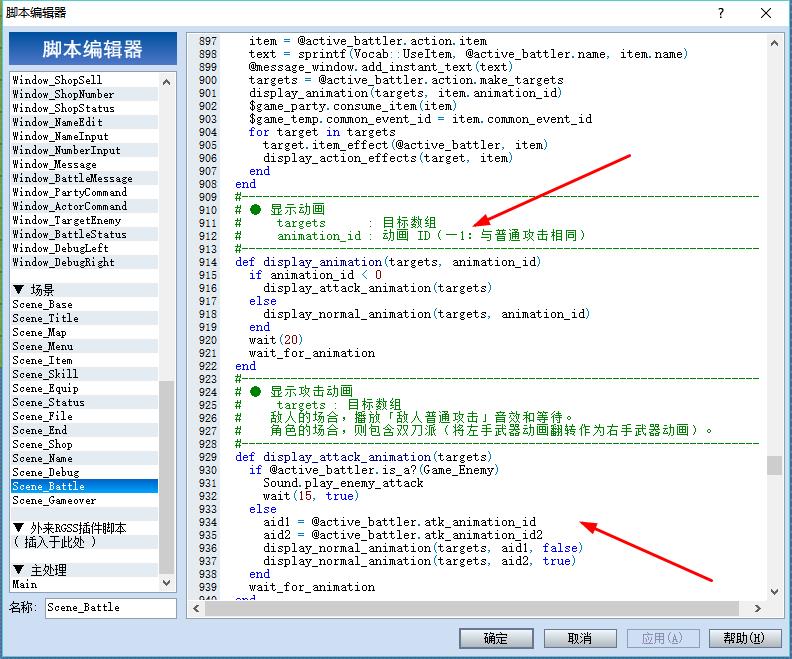Click script list scroll-up arrow
The image size is (792, 659).
click(166, 81)
